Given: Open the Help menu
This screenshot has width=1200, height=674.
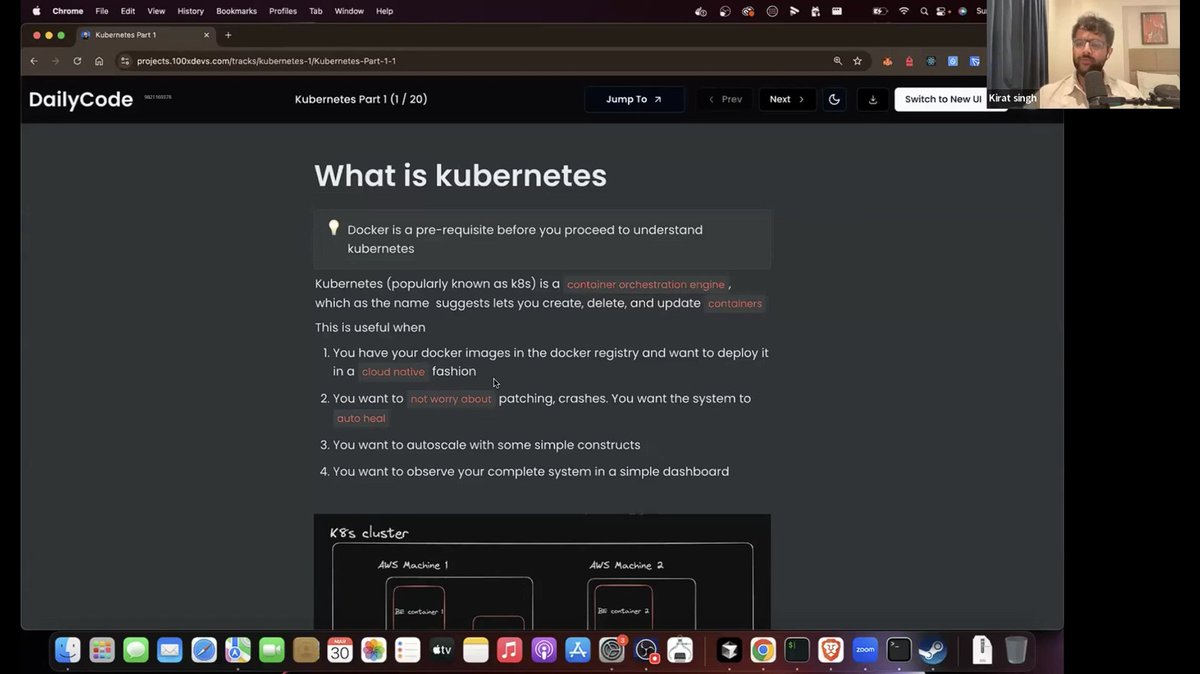Looking at the screenshot, I should click(384, 11).
